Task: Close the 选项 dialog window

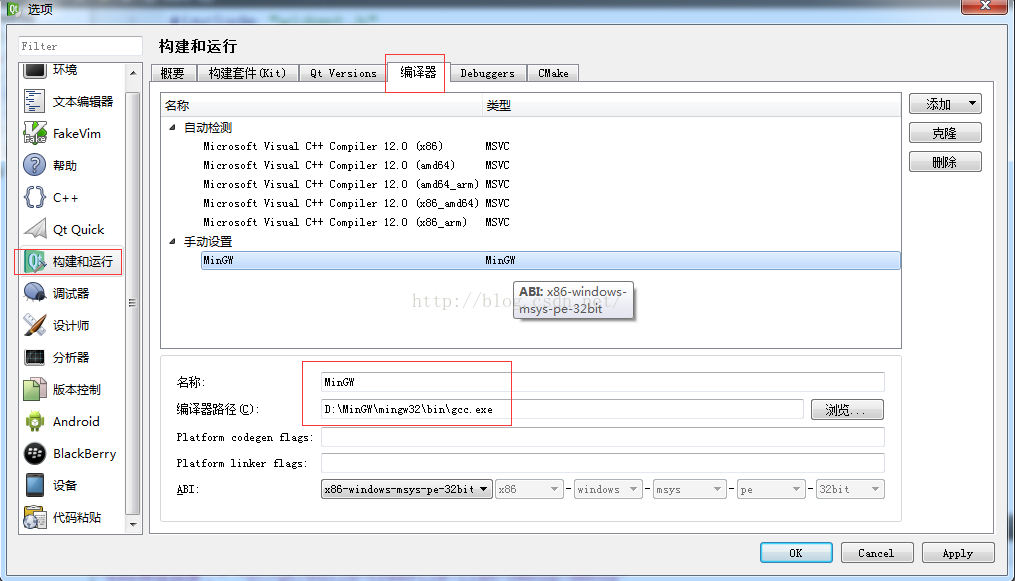Action: (x=985, y=5)
